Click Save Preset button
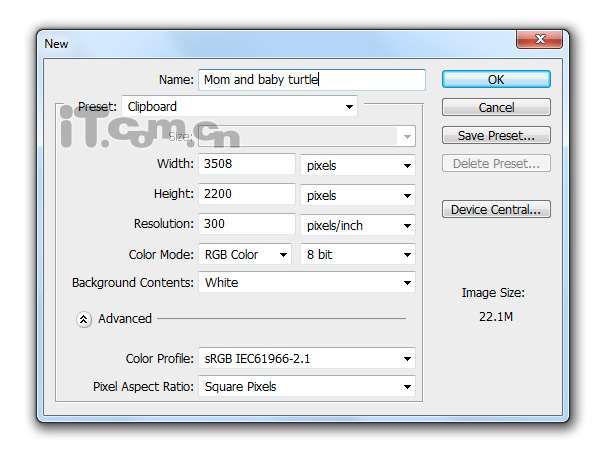This screenshot has height=450, width=600. 496,135
